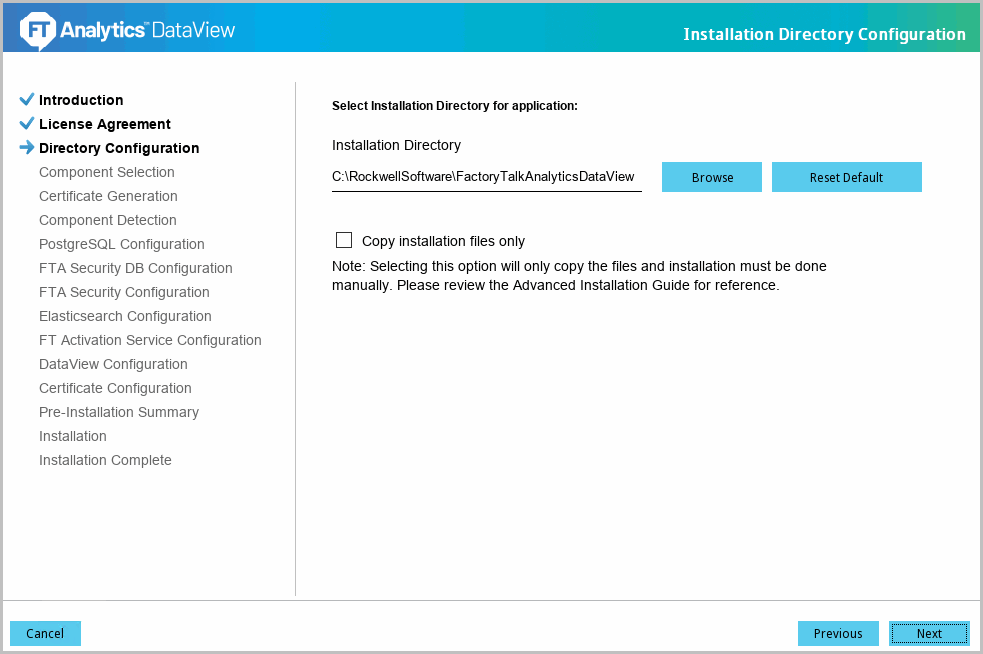Go back with the Previous button
The height and width of the screenshot is (654, 983).
(x=838, y=633)
